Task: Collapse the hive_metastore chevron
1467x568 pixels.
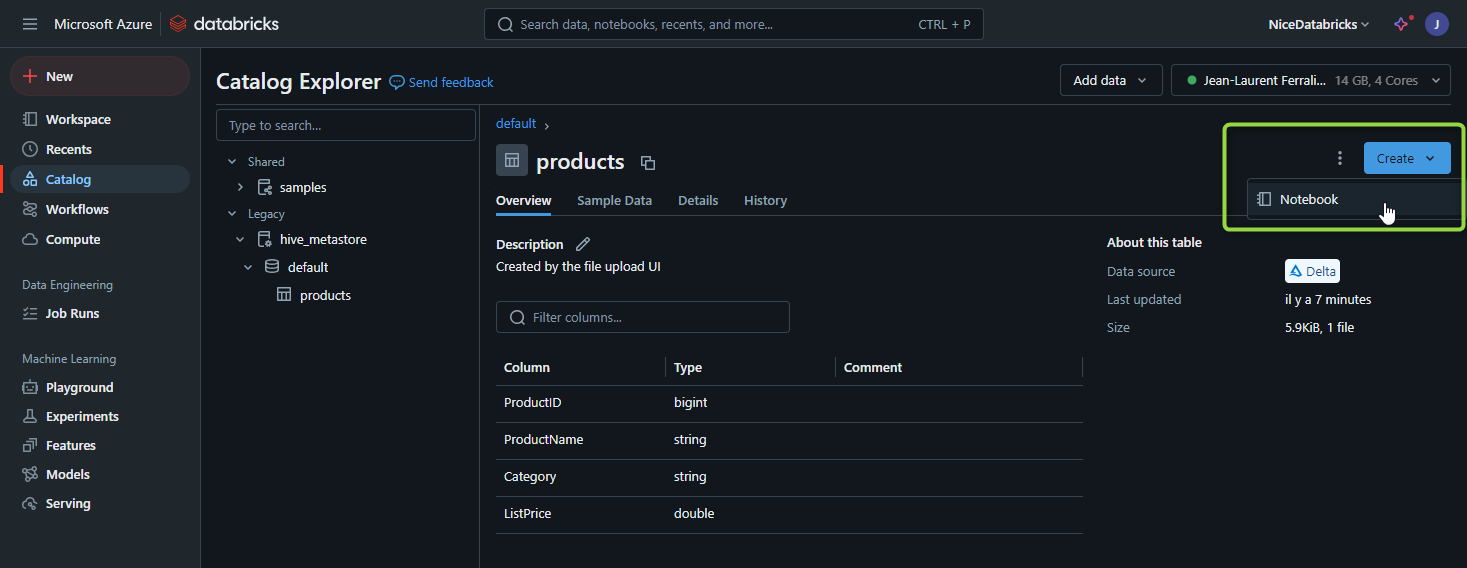Action: [240, 239]
